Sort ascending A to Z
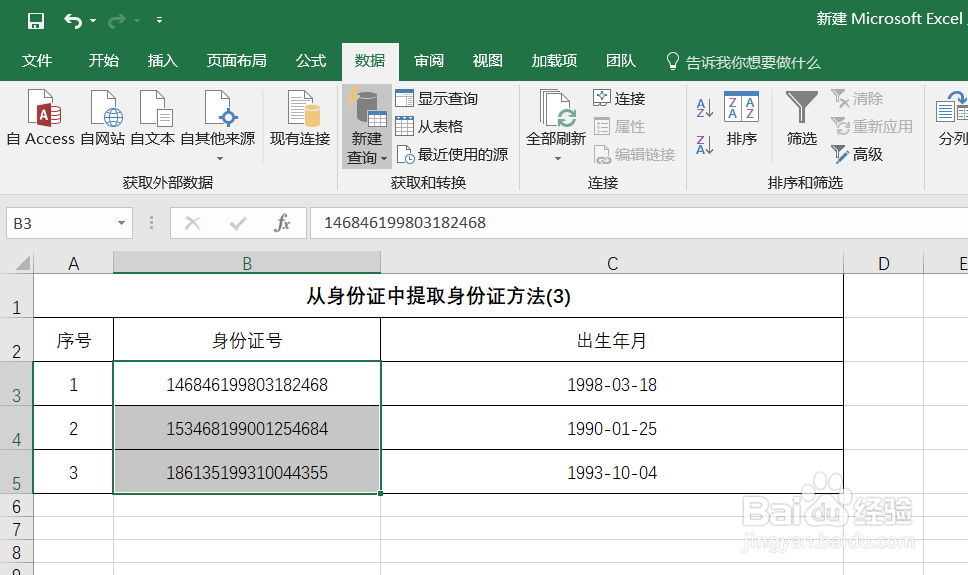The width and height of the screenshot is (968, 575). click(704, 108)
